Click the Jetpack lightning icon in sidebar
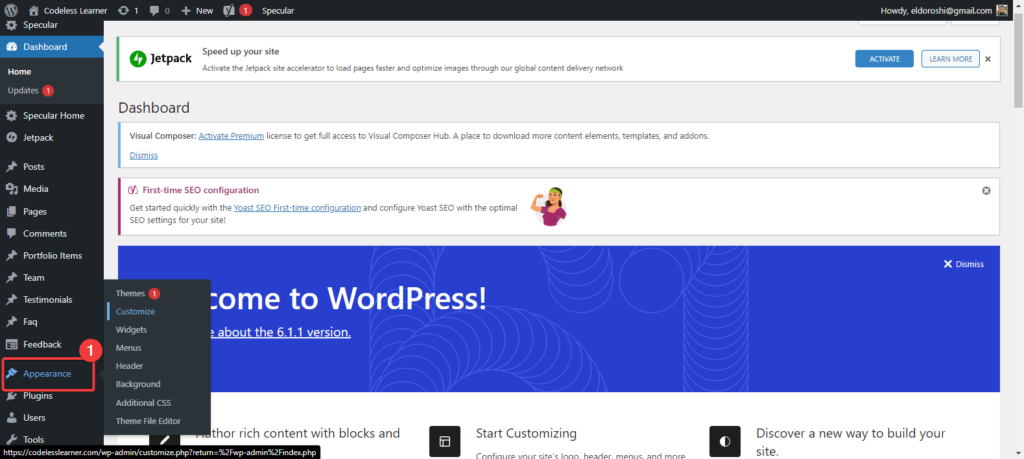 11,138
